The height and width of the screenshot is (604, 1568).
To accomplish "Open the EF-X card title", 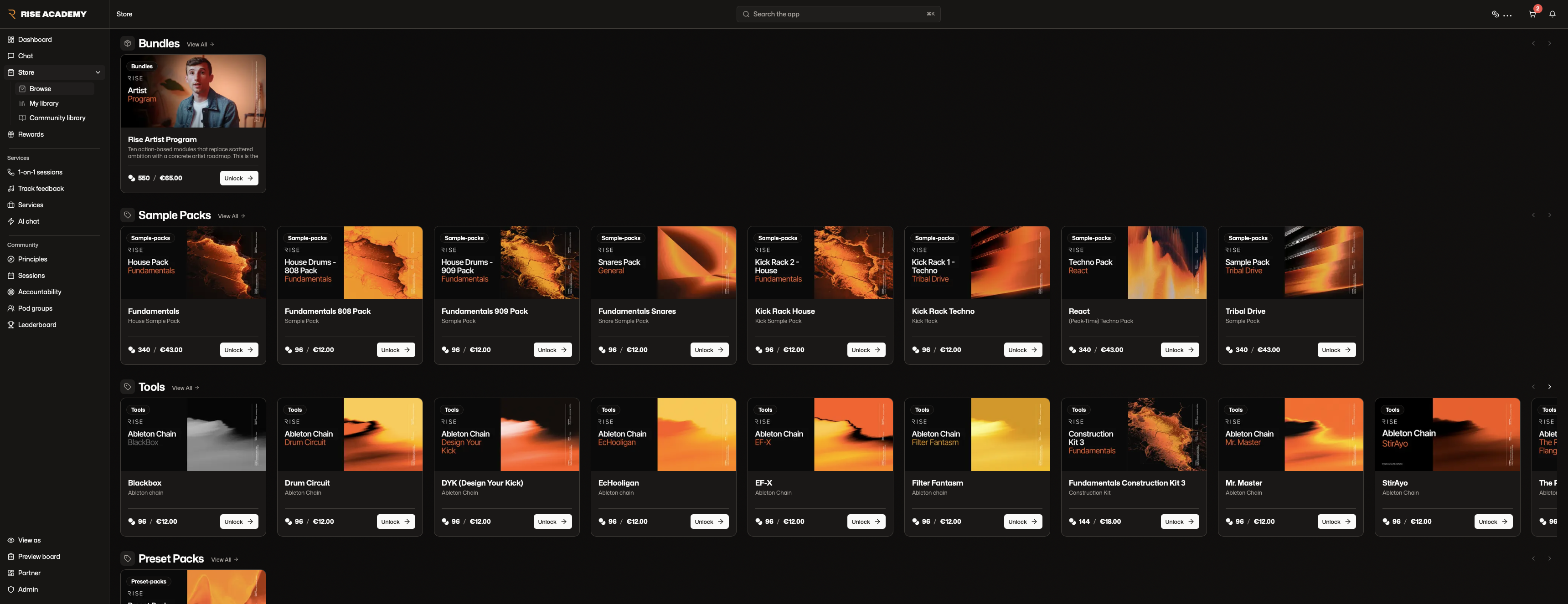I will click(763, 483).
